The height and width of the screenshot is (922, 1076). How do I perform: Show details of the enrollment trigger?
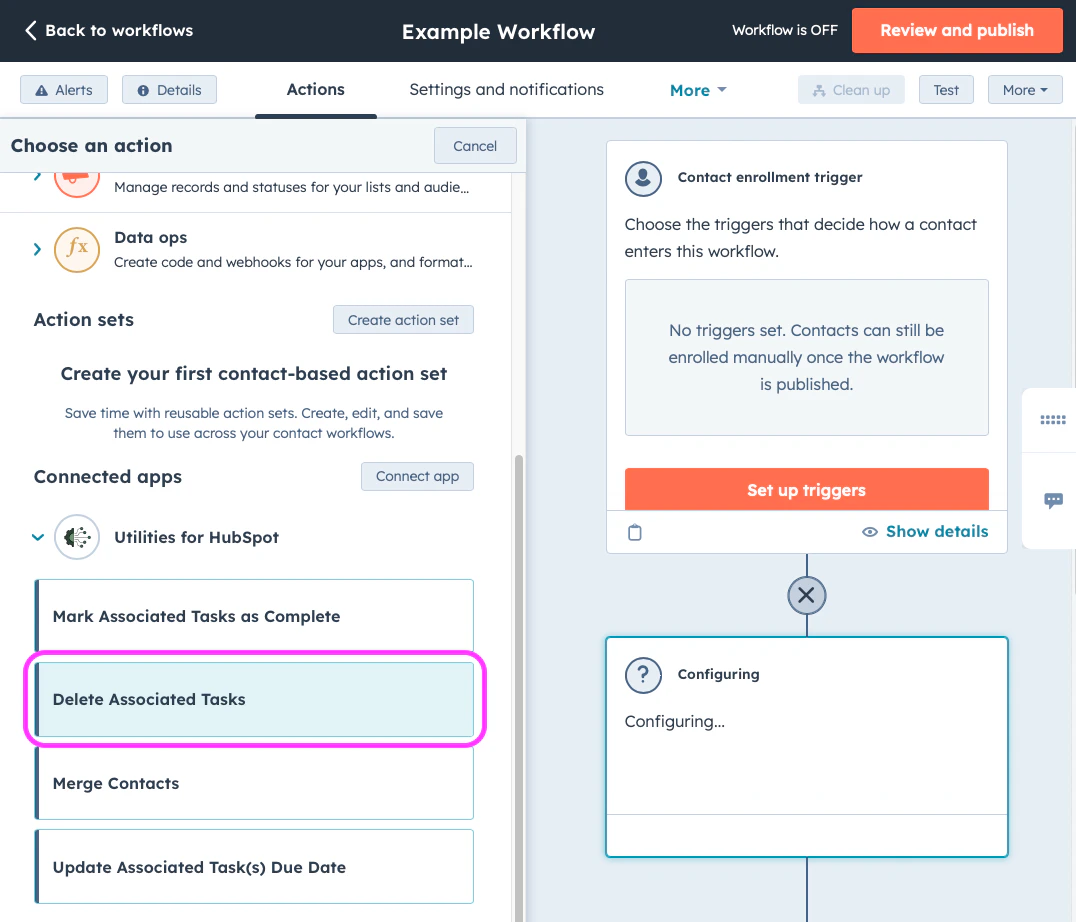click(925, 531)
